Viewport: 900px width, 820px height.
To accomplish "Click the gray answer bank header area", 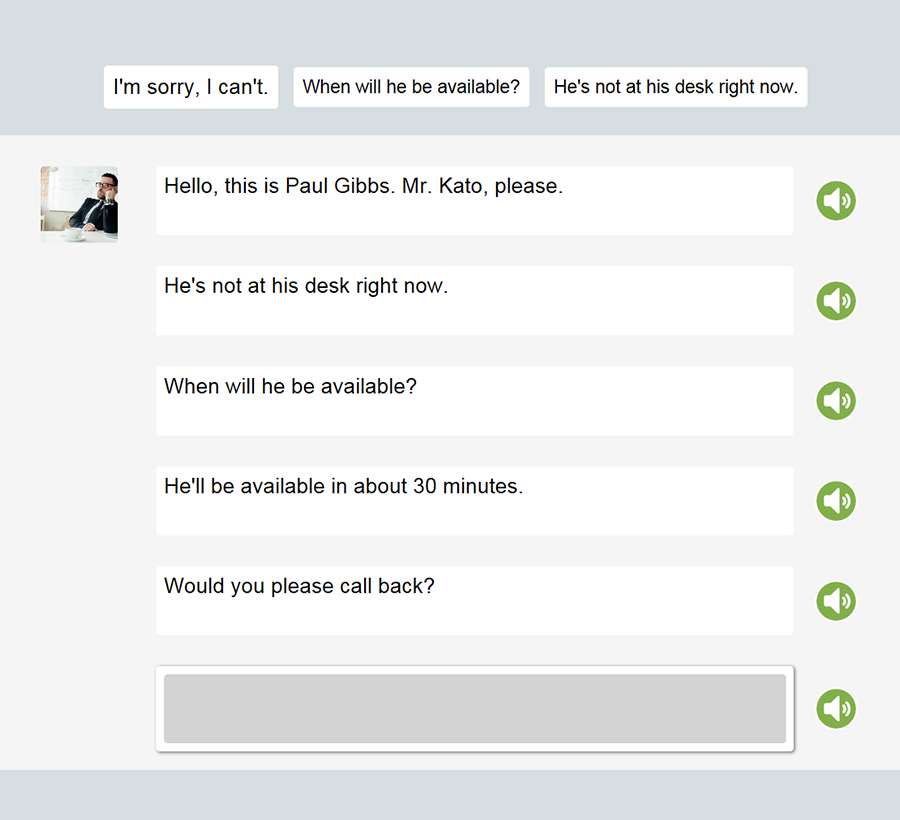I will [x=450, y=30].
